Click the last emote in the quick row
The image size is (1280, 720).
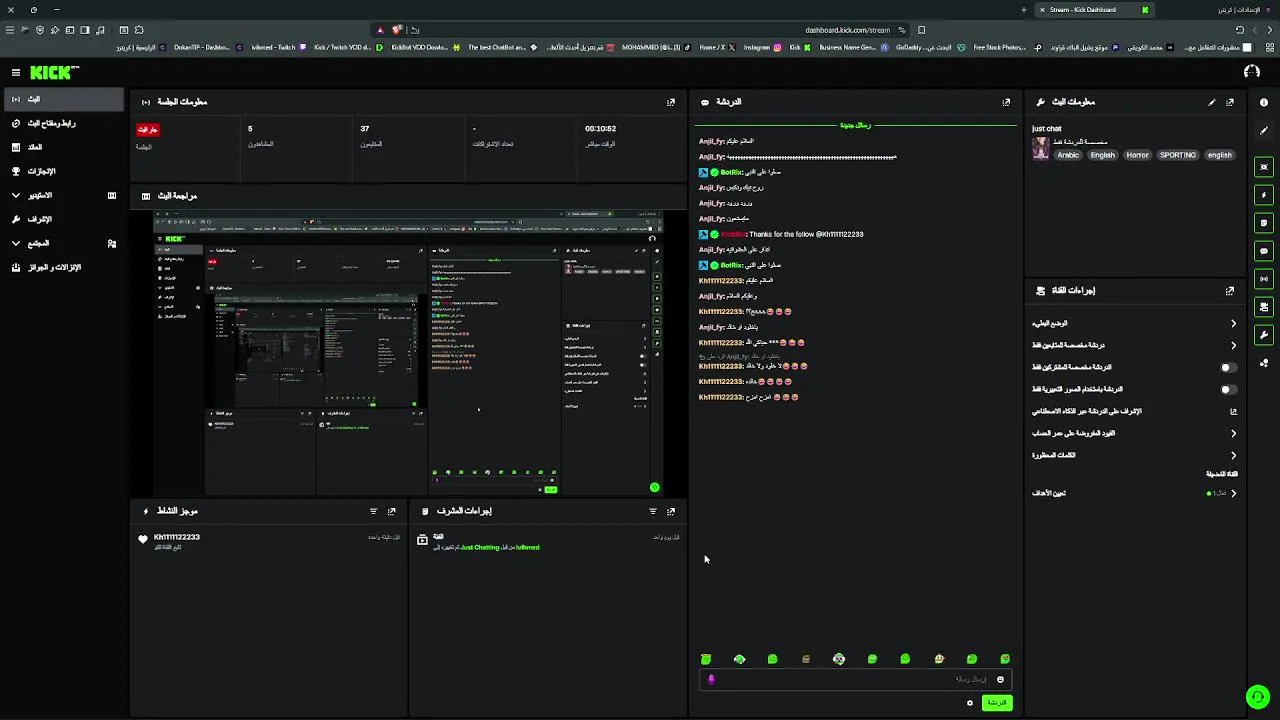pyautogui.click(x=1005, y=659)
